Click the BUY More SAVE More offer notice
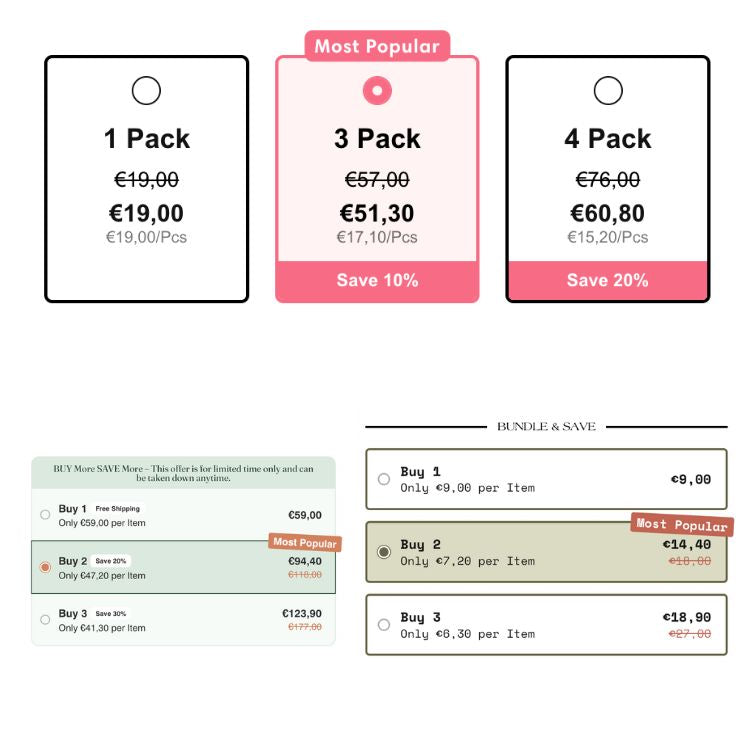 pos(183,473)
